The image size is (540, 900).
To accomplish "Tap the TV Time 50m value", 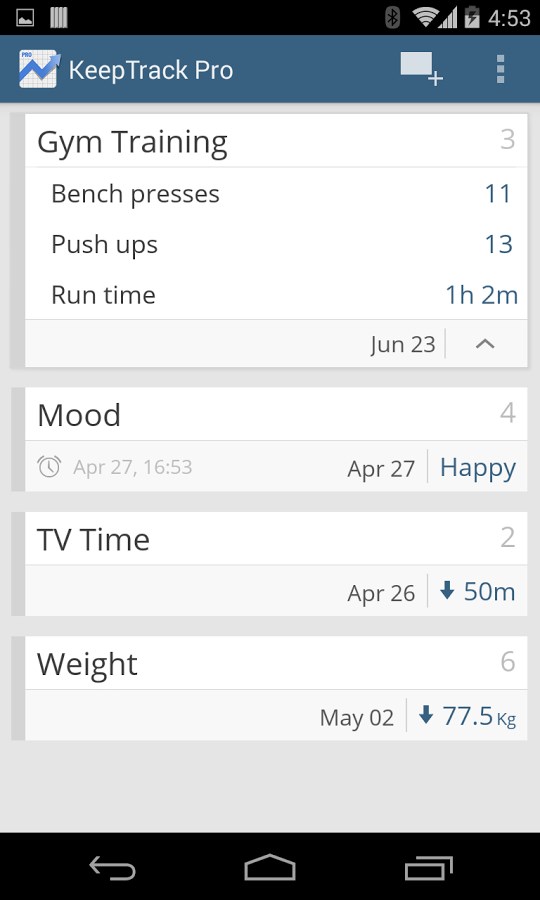I will (x=477, y=592).
